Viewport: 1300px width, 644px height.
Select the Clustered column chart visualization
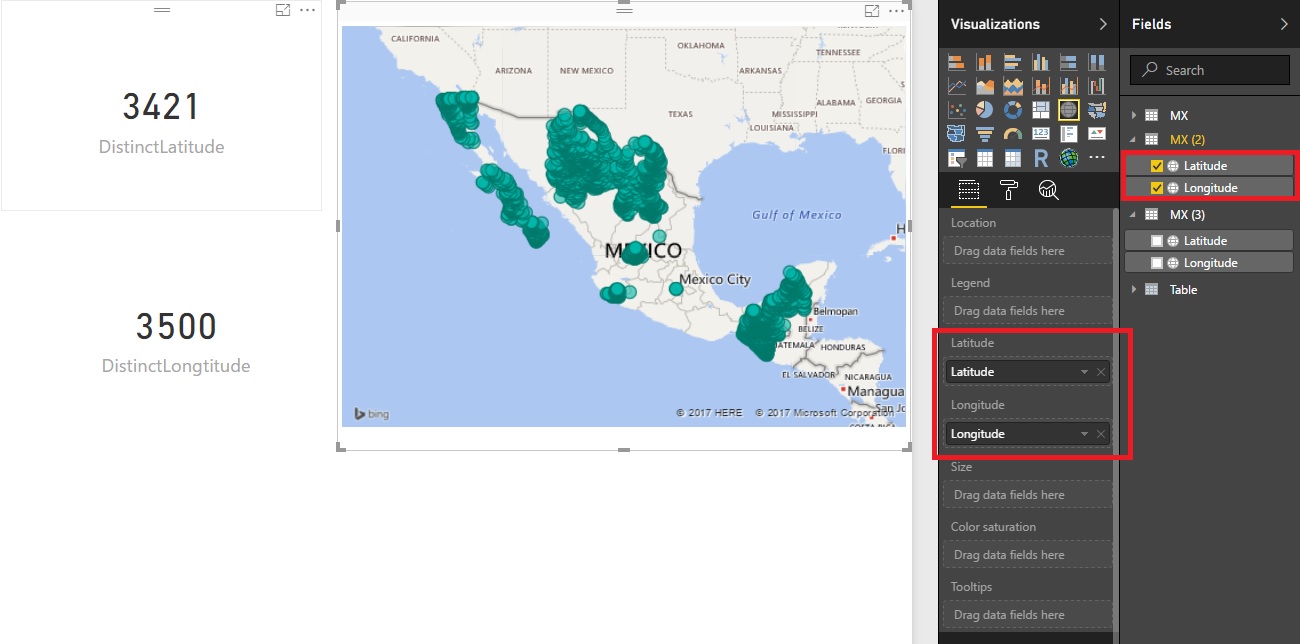1040,62
